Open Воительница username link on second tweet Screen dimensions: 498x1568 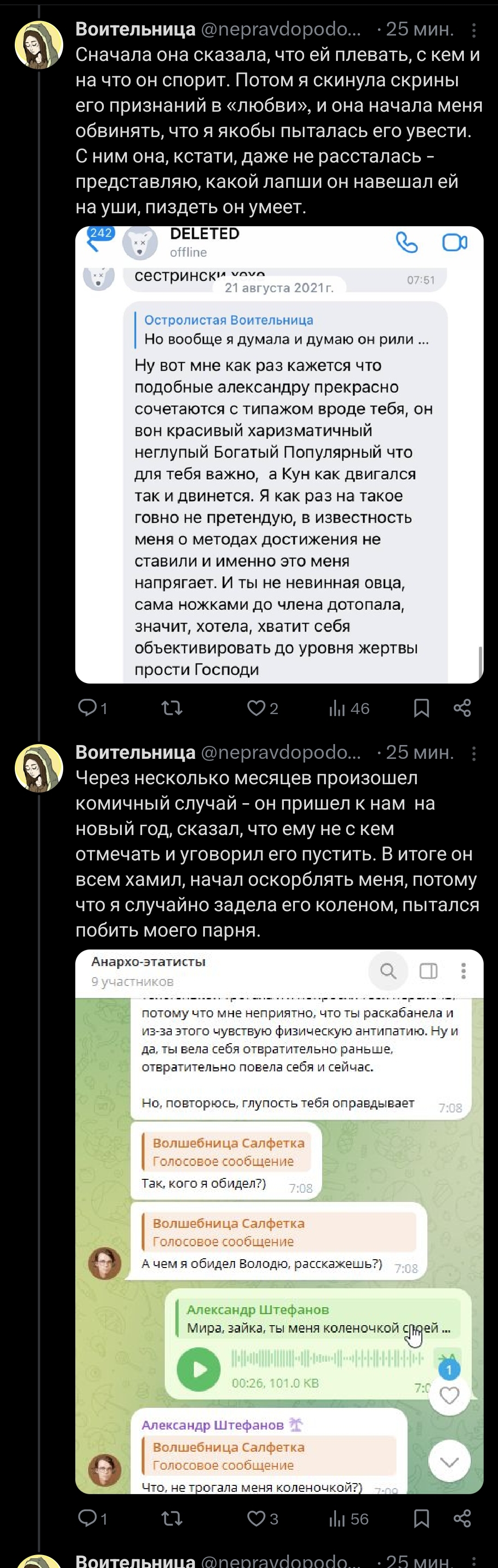pos(135,752)
